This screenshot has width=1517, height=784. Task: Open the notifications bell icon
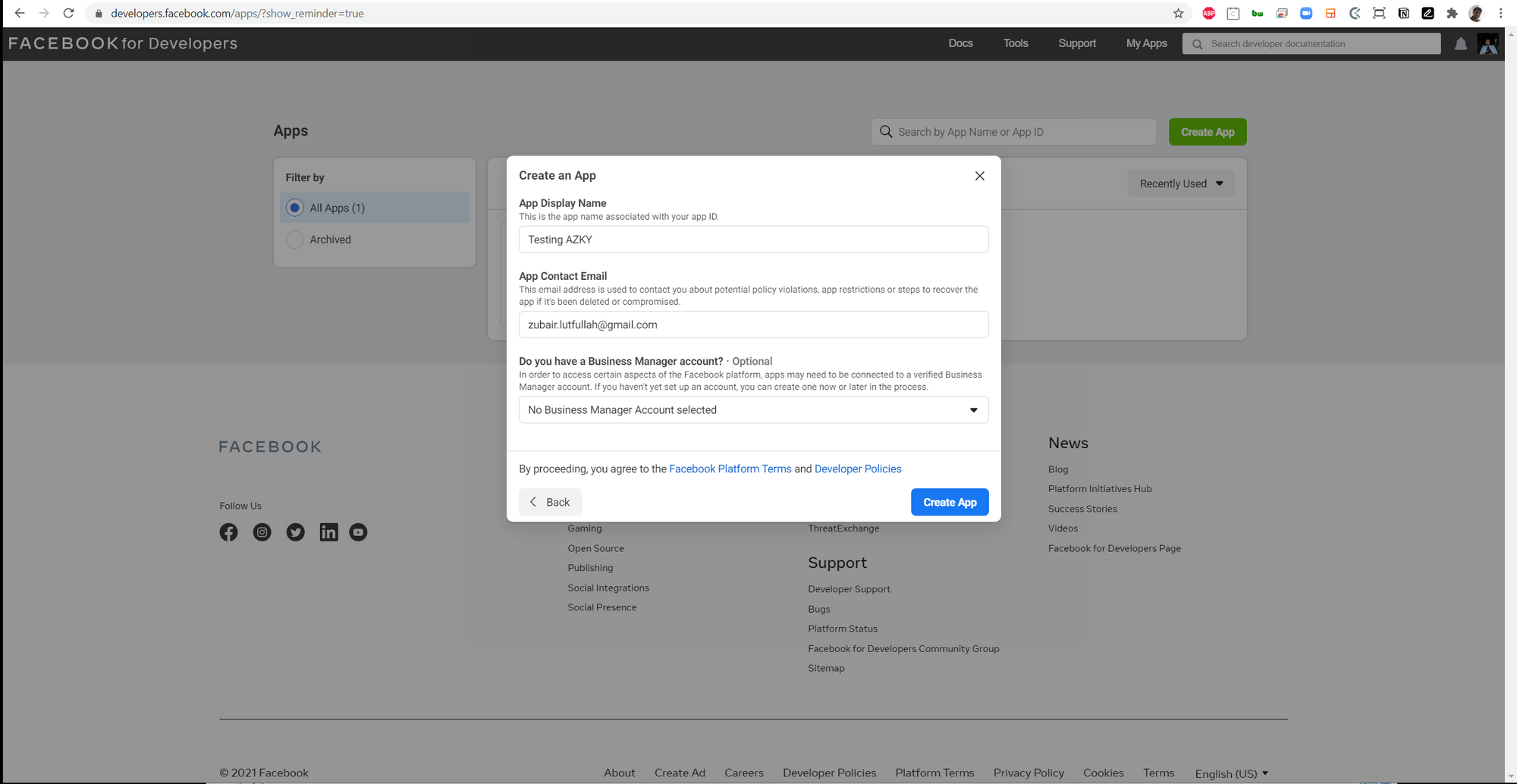pos(1460,44)
